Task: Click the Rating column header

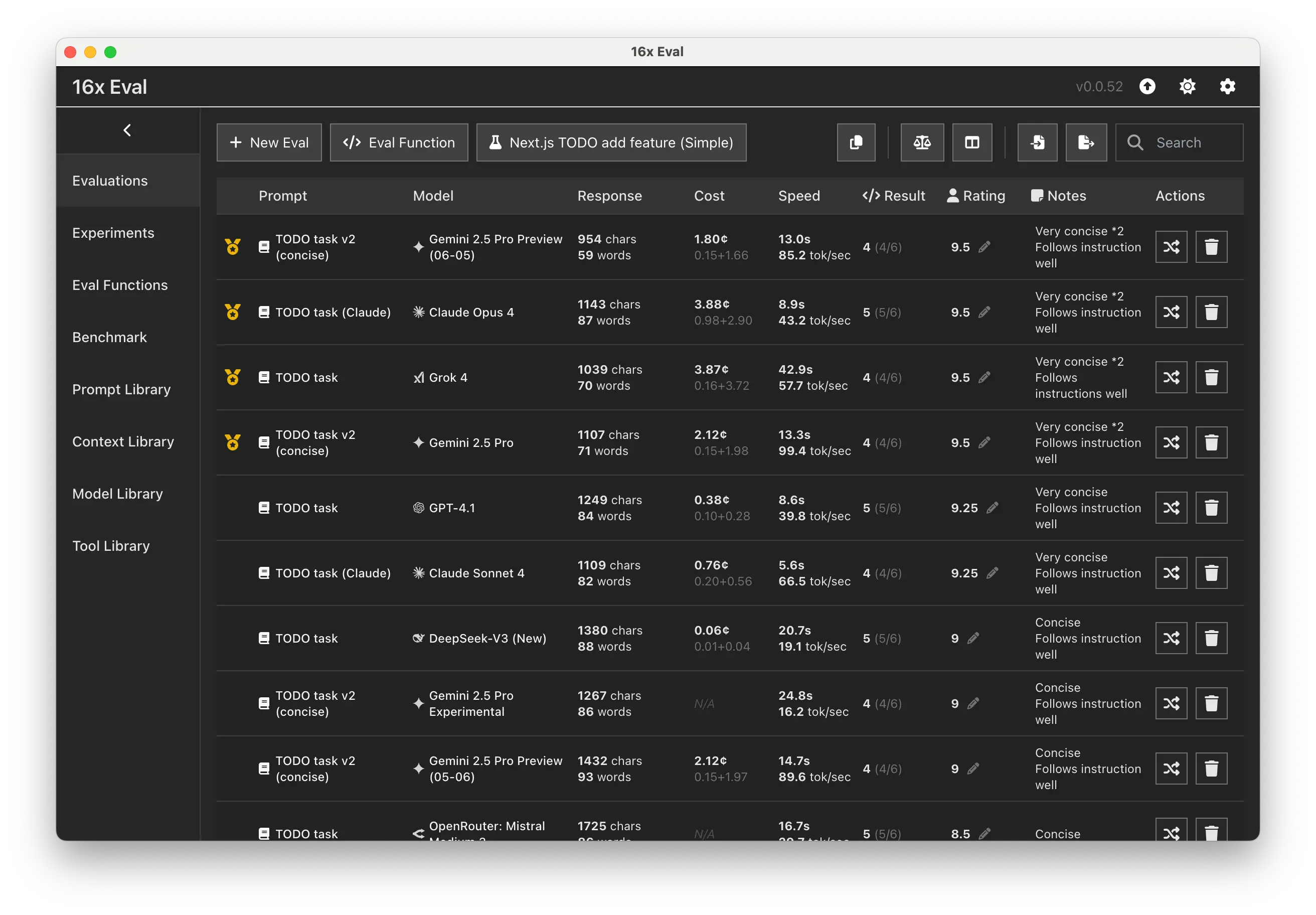Action: [x=975, y=196]
